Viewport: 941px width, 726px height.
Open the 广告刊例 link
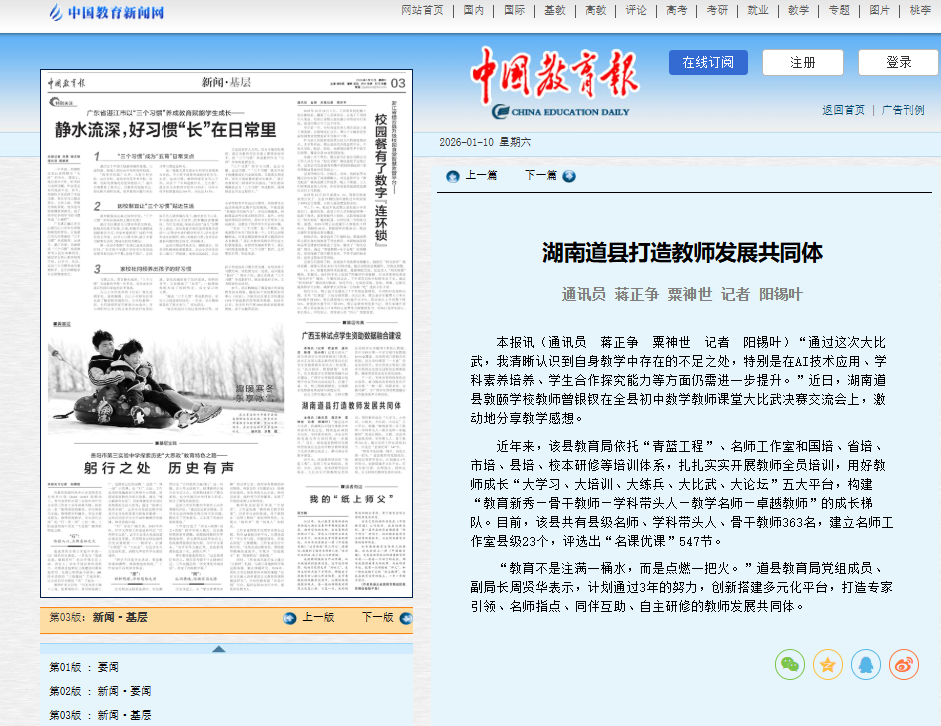[x=902, y=110]
